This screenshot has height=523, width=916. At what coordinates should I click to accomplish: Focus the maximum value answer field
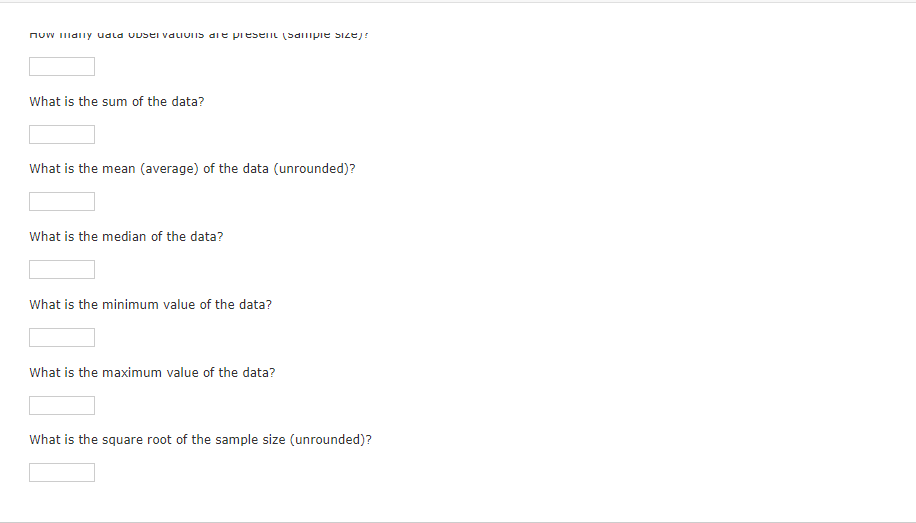[x=62, y=405]
